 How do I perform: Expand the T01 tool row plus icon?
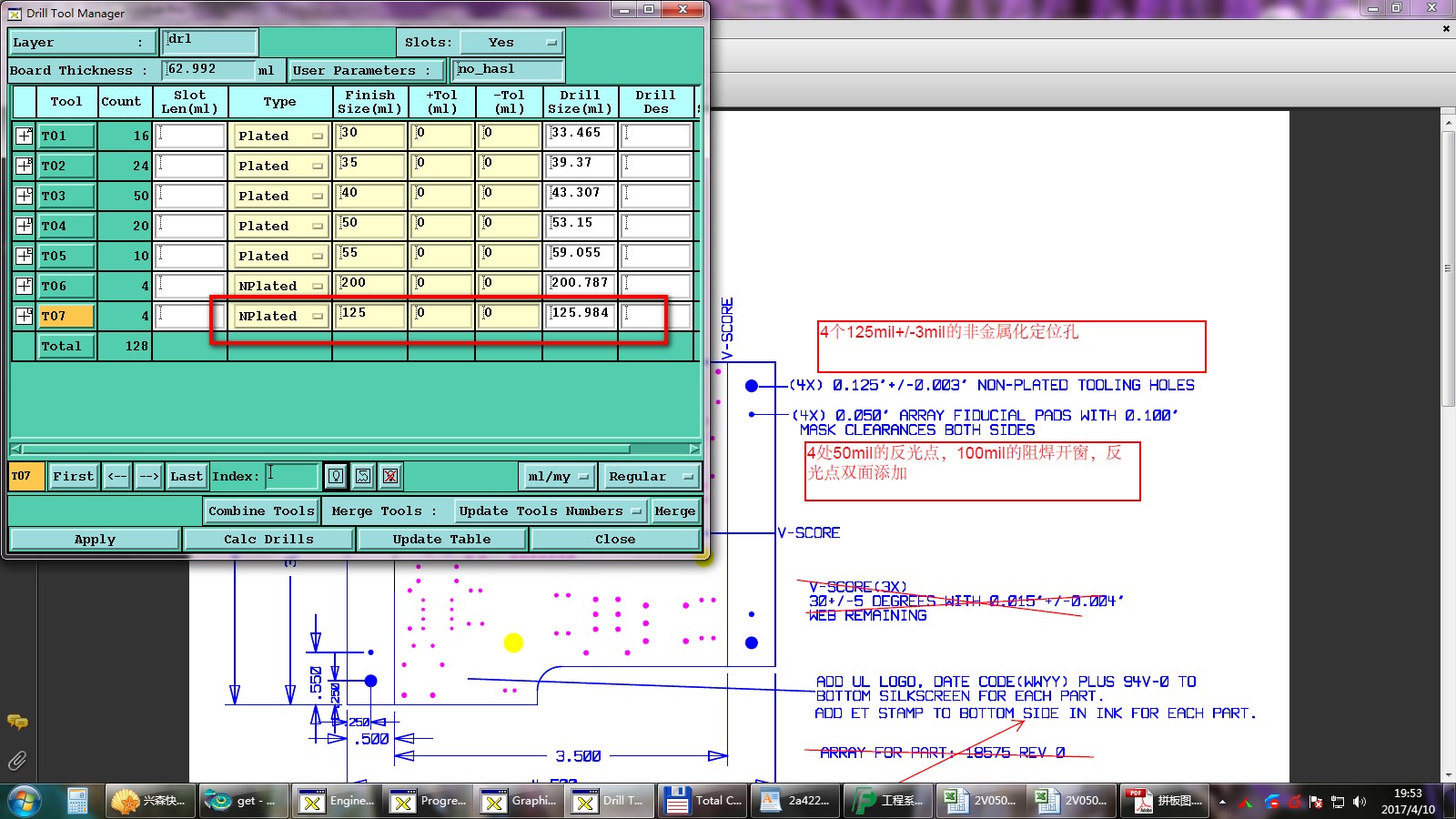tap(24, 136)
